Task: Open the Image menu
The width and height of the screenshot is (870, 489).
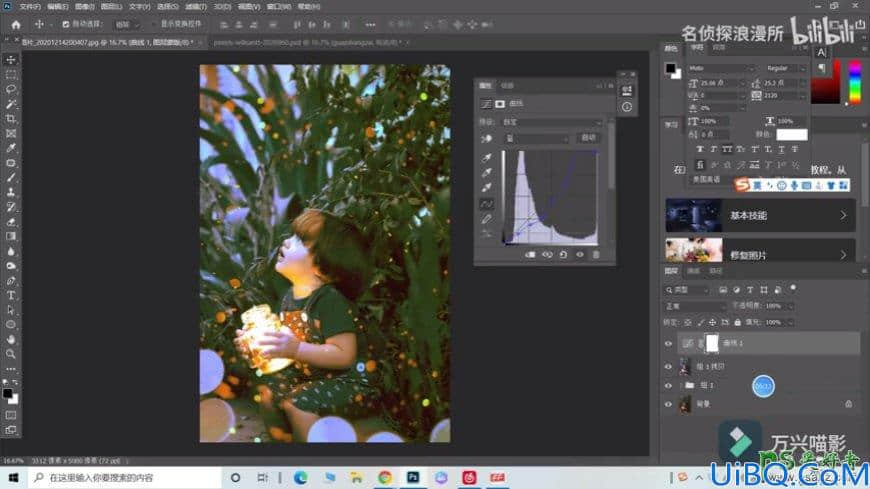Action: point(84,7)
